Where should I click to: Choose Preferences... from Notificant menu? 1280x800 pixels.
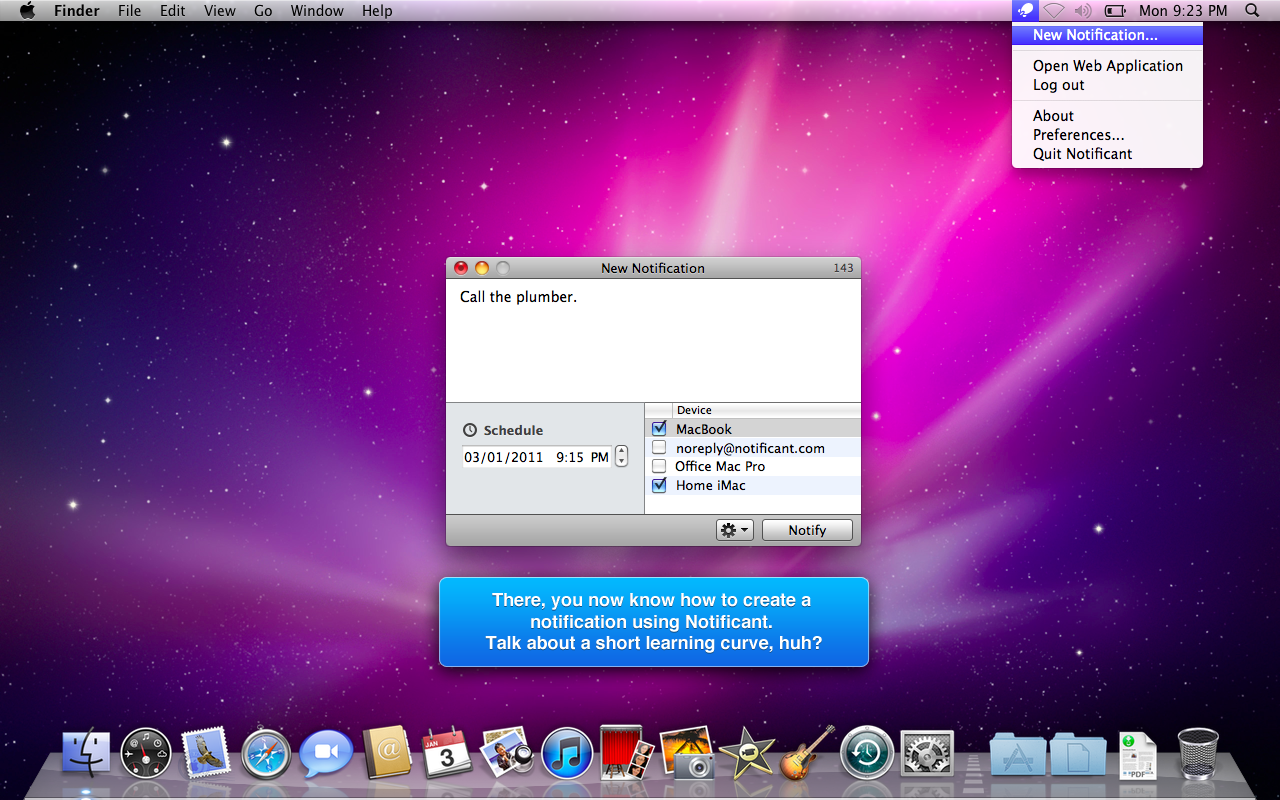coord(1078,135)
